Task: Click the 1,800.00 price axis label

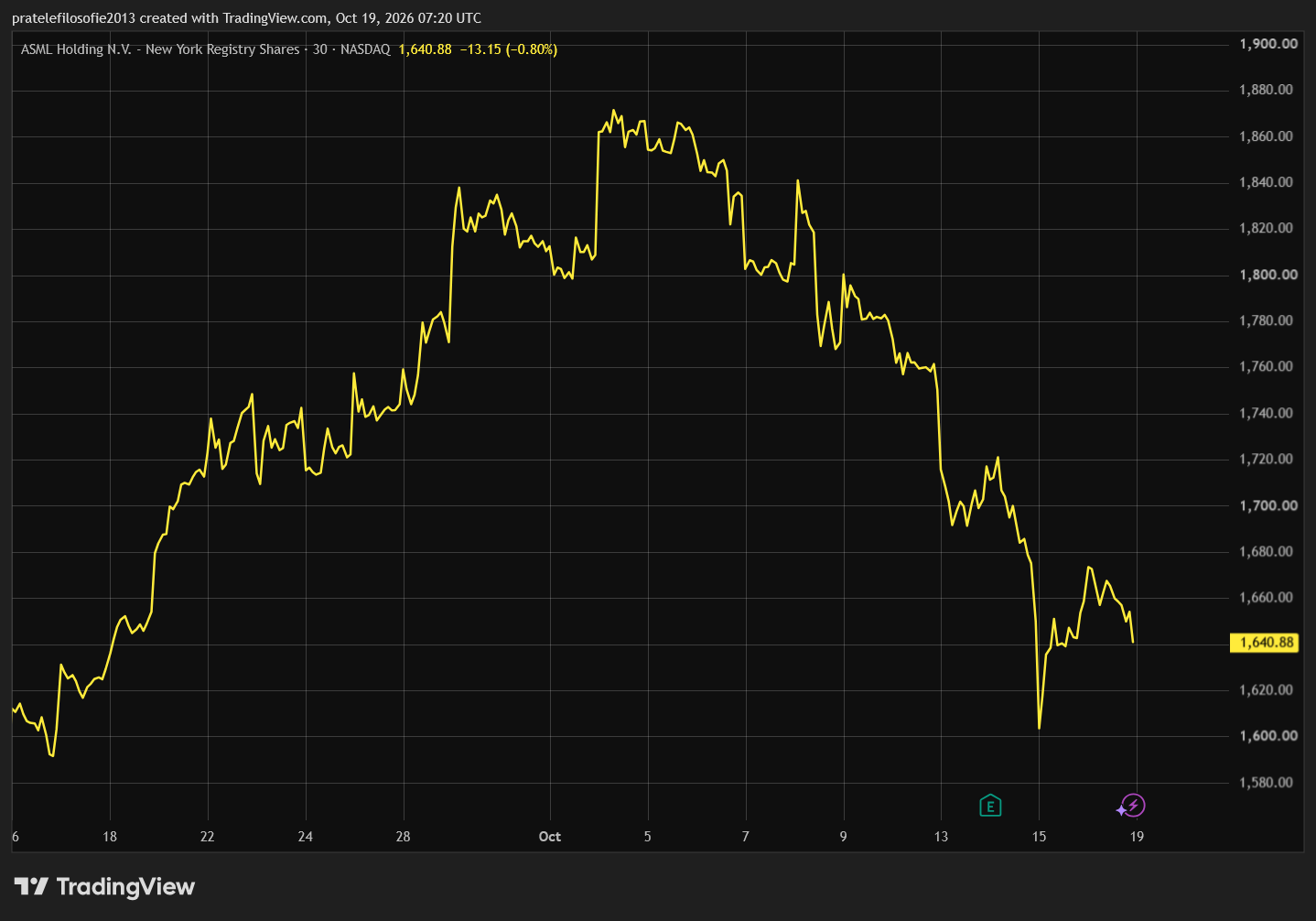Action: click(x=1268, y=275)
